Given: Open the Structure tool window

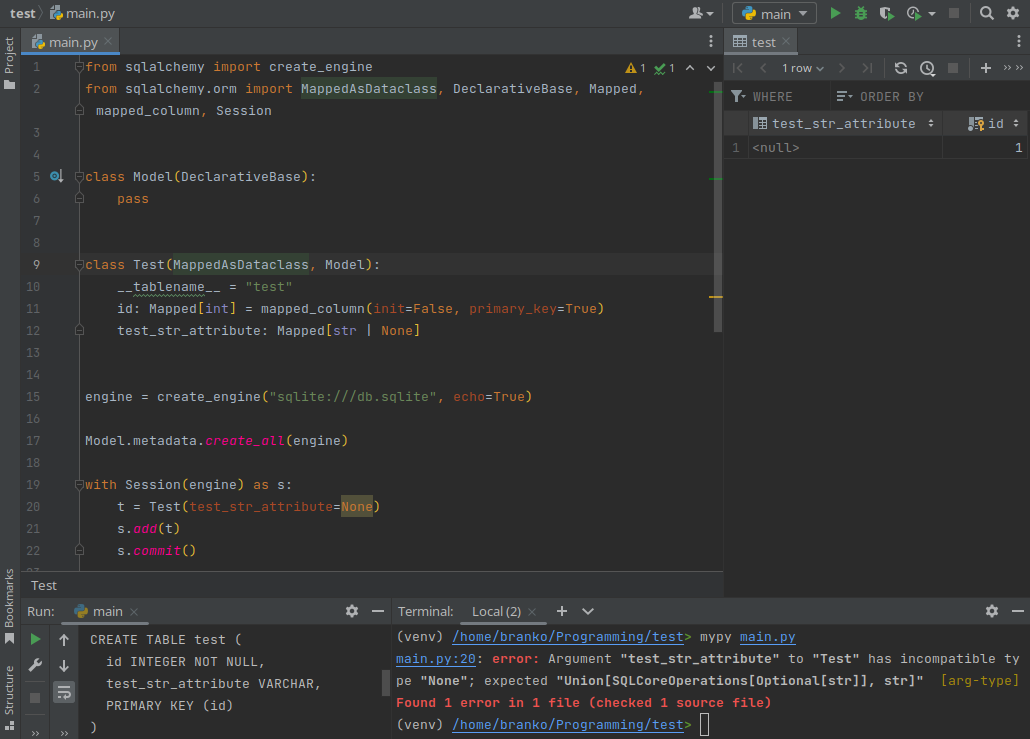Looking at the screenshot, I should (x=10, y=690).
